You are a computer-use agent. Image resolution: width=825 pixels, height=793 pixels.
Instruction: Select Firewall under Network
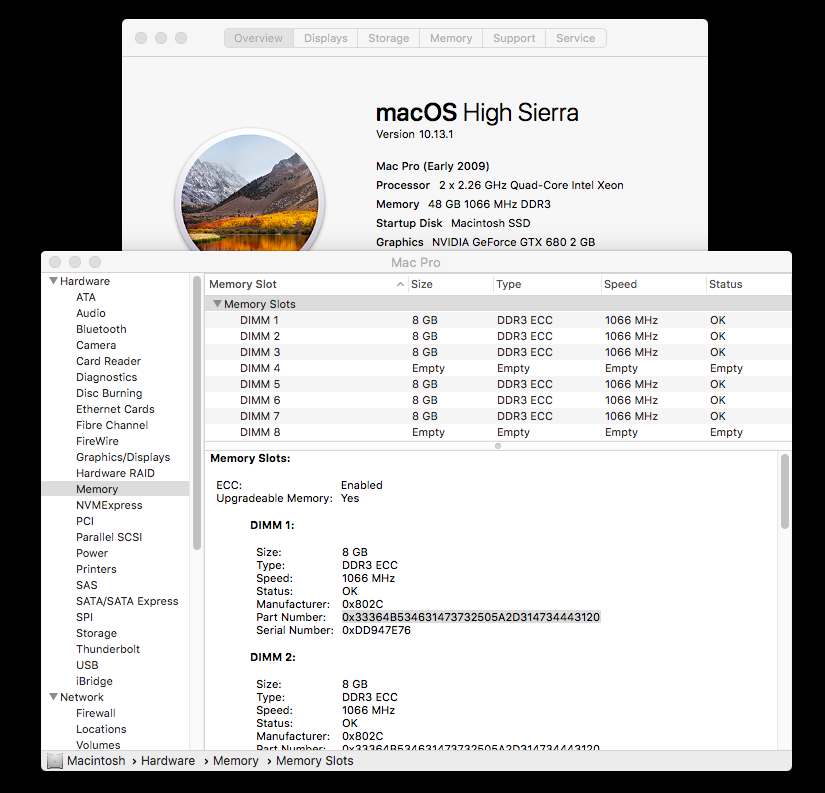tap(96, 713)
